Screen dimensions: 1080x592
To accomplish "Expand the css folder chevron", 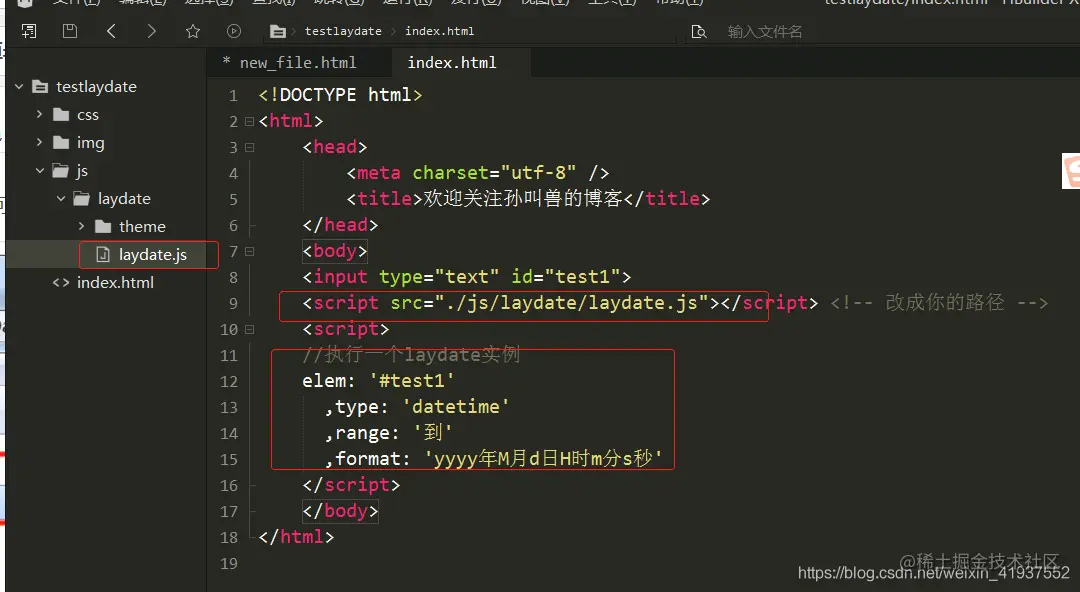I will pos(40,114).
